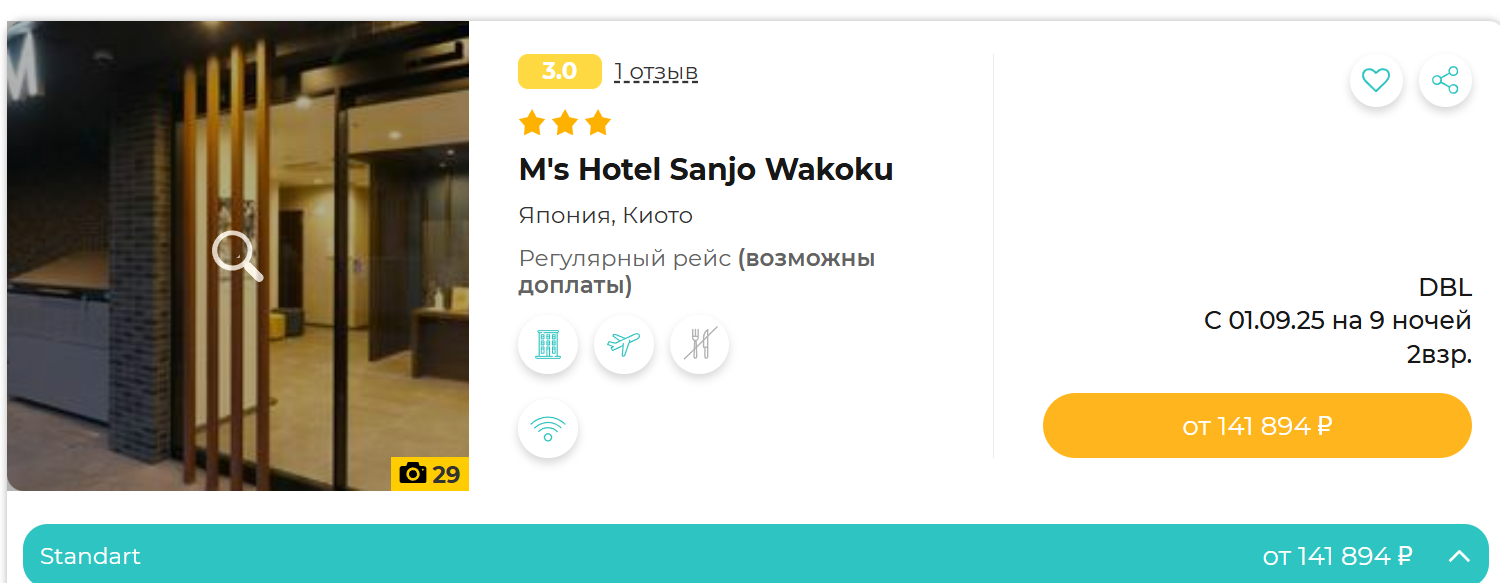Image resolution: width=1500 pixels, height=583 pixels.
Task: Click the Япония, Киото location text
Action: [x=606, y=216]
